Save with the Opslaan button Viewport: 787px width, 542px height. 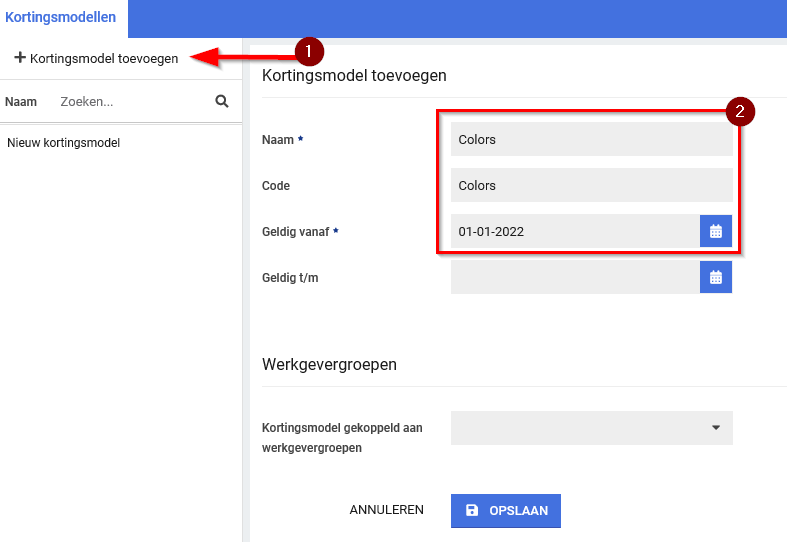[x=506, y=510]
